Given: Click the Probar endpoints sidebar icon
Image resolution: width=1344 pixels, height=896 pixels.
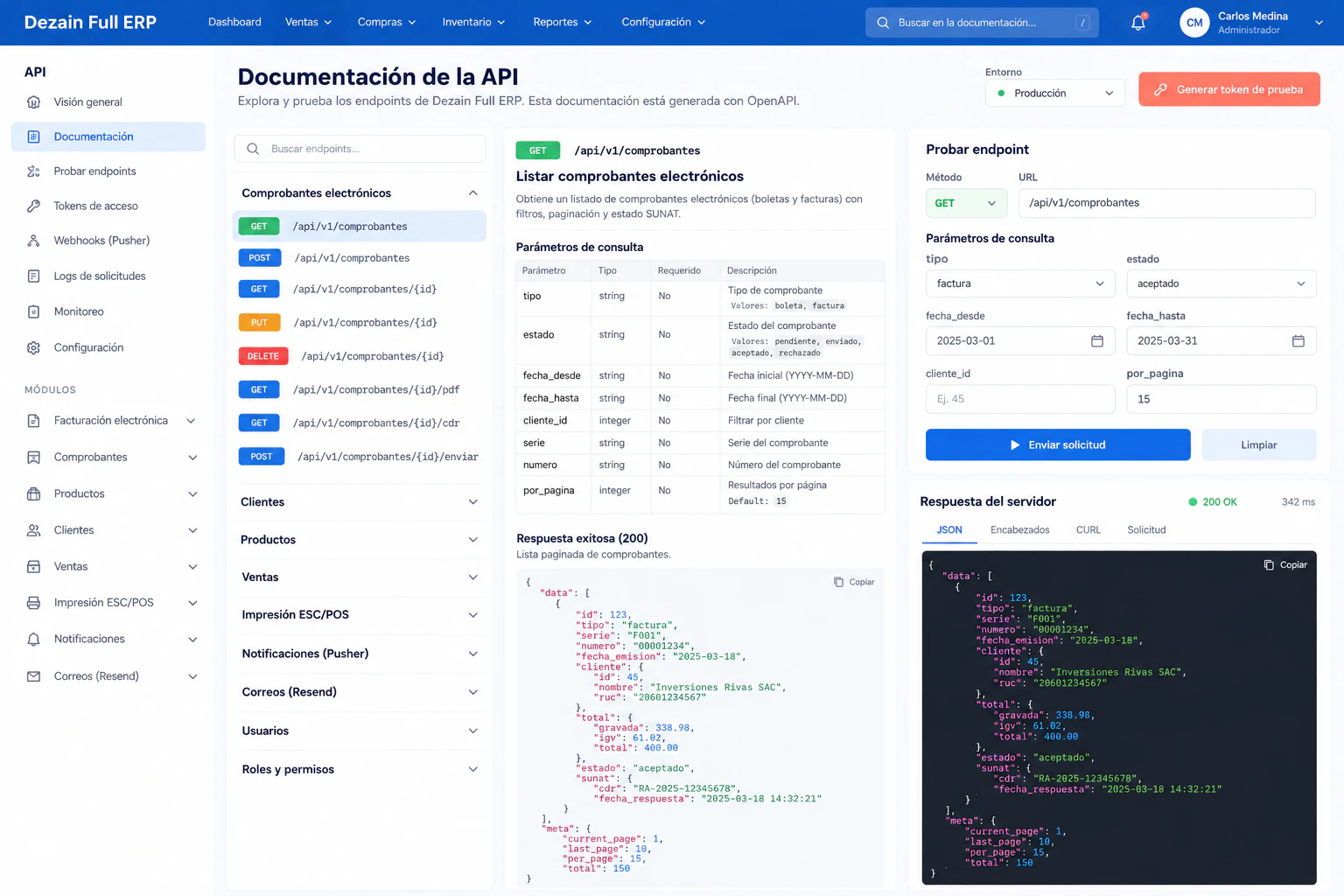Looking at the screenshot, I should [34, 171].
